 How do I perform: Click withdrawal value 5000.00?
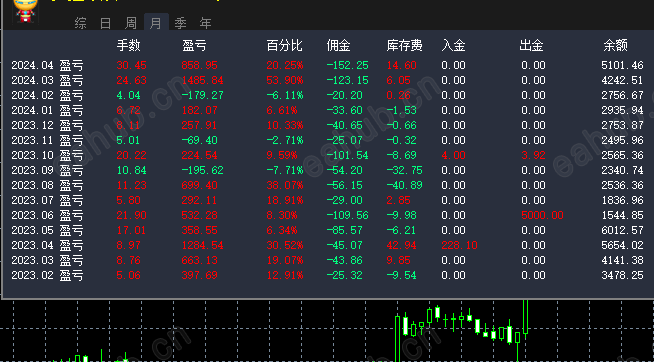[x=542, y=216]
